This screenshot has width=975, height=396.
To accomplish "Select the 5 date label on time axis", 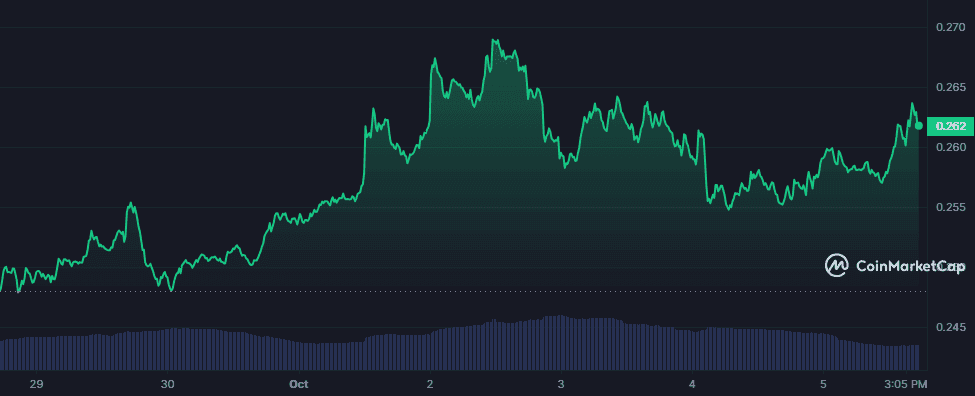I will point(823,384).
